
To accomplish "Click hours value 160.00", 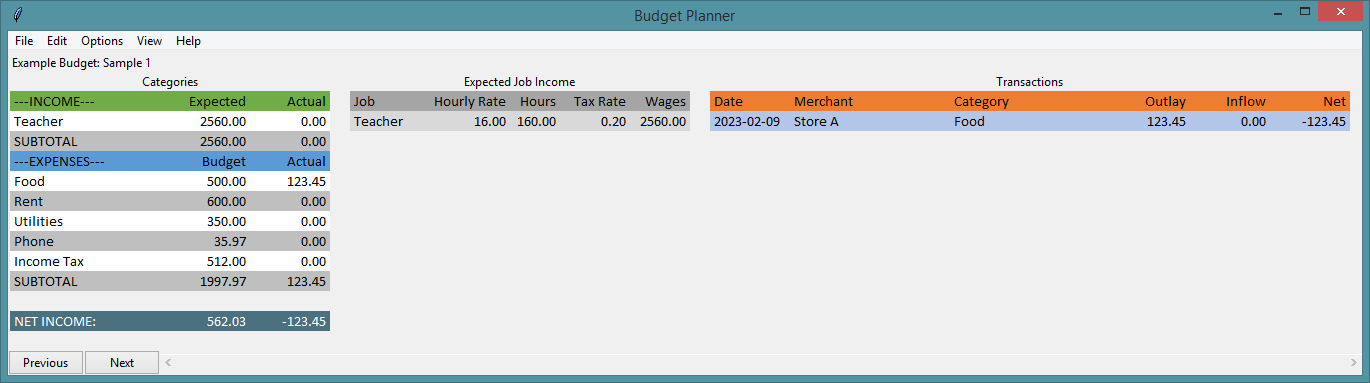I will coord(537,121).
